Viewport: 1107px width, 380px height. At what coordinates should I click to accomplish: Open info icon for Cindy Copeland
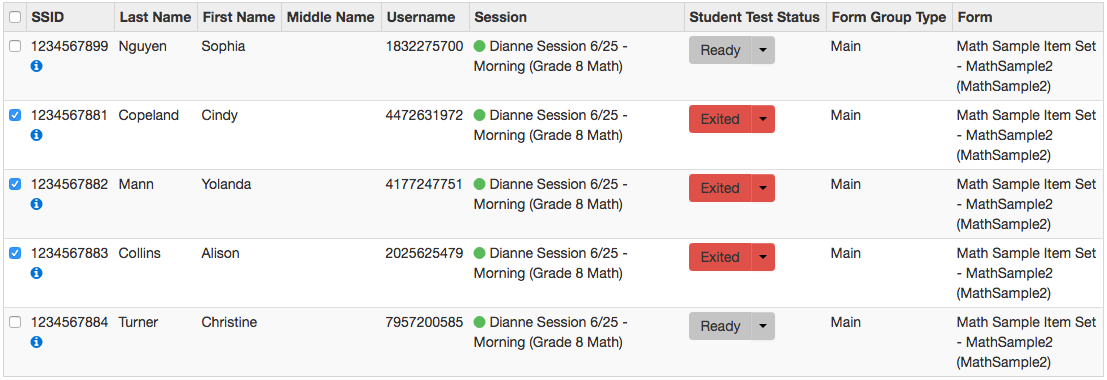tap(37, 135)
